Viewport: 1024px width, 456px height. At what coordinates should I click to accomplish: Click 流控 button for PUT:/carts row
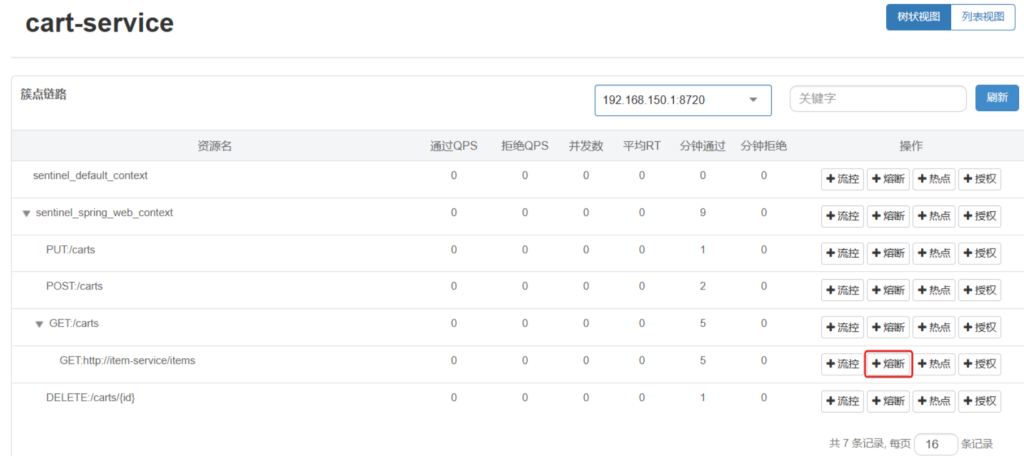(842, 253)
